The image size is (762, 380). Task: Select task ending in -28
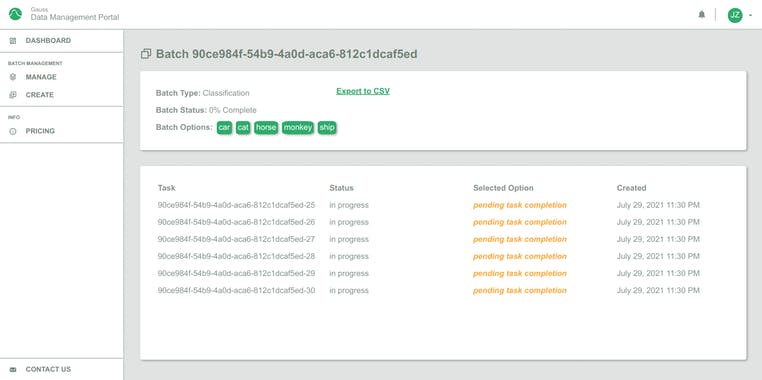coord(236,257)
